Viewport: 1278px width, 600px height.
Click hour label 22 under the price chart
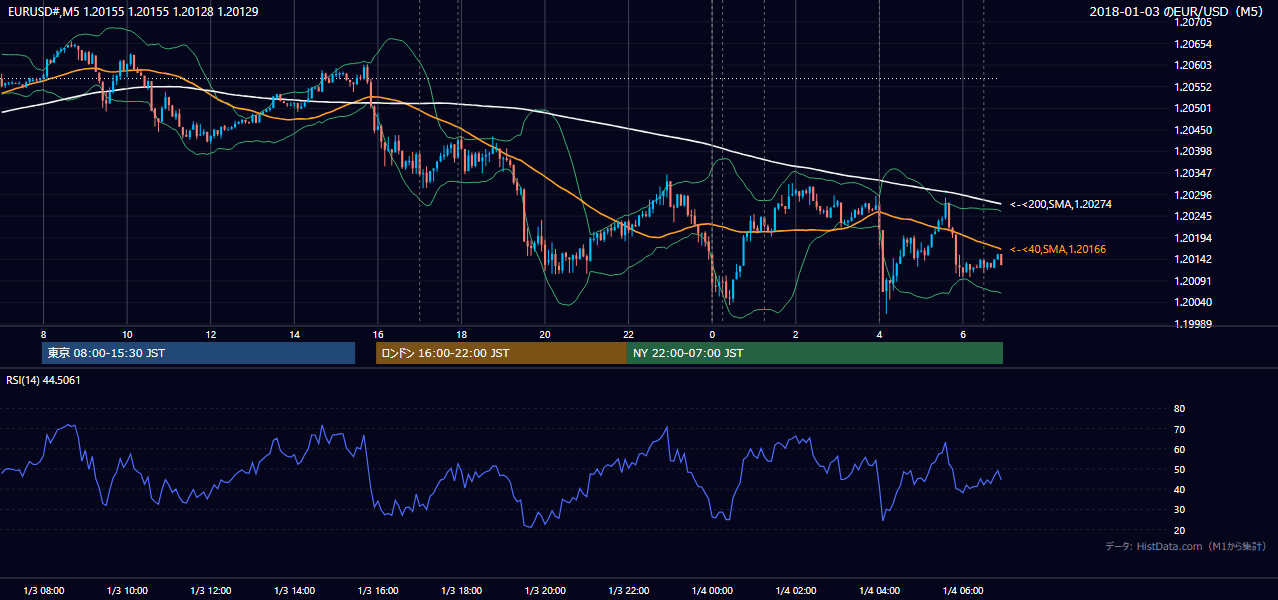click(x=629, y=334)
